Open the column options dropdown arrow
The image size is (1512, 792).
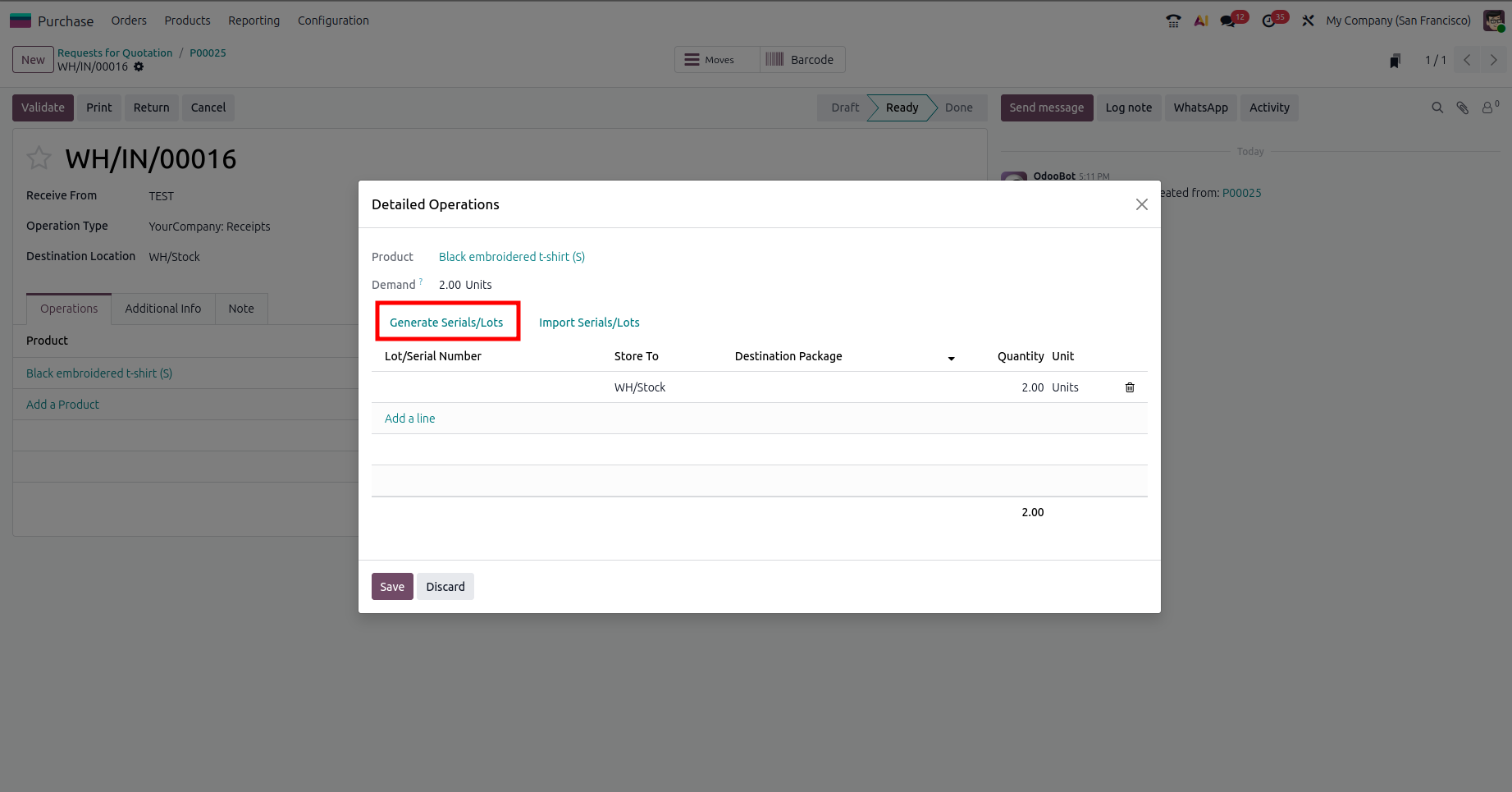(x=951, y=358)
